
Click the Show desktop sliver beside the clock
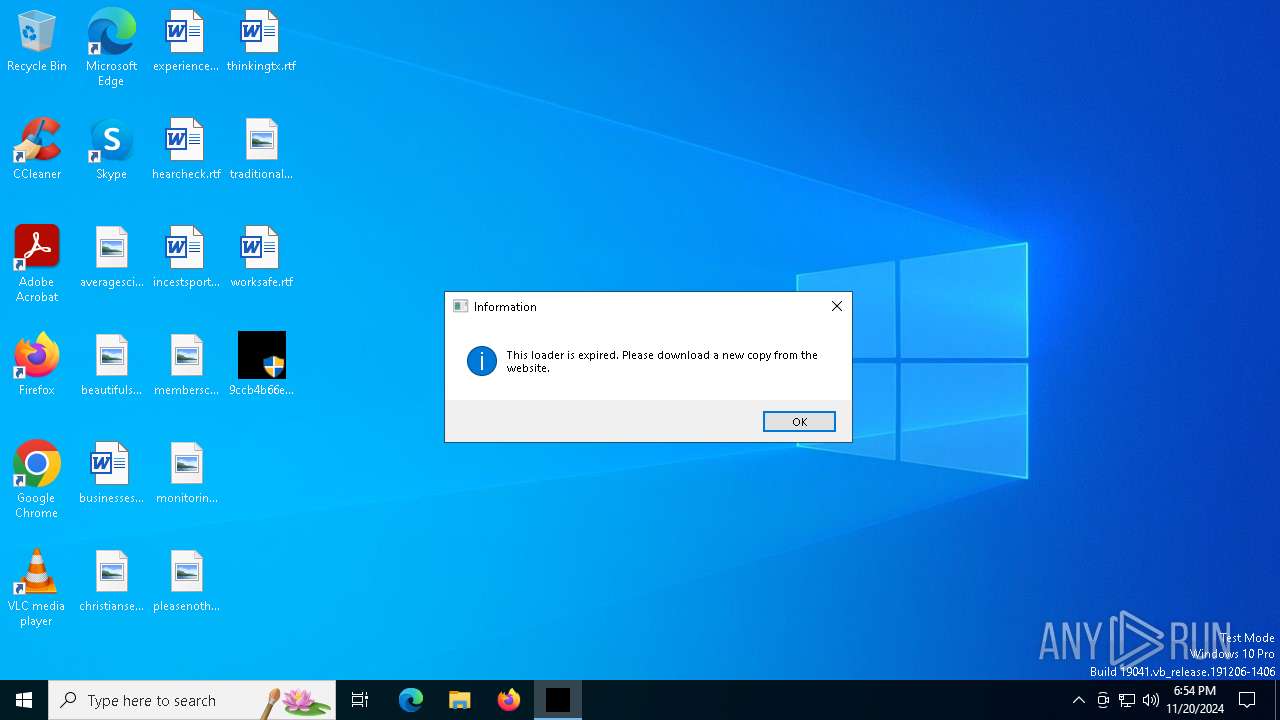(x=1277, y=700)
